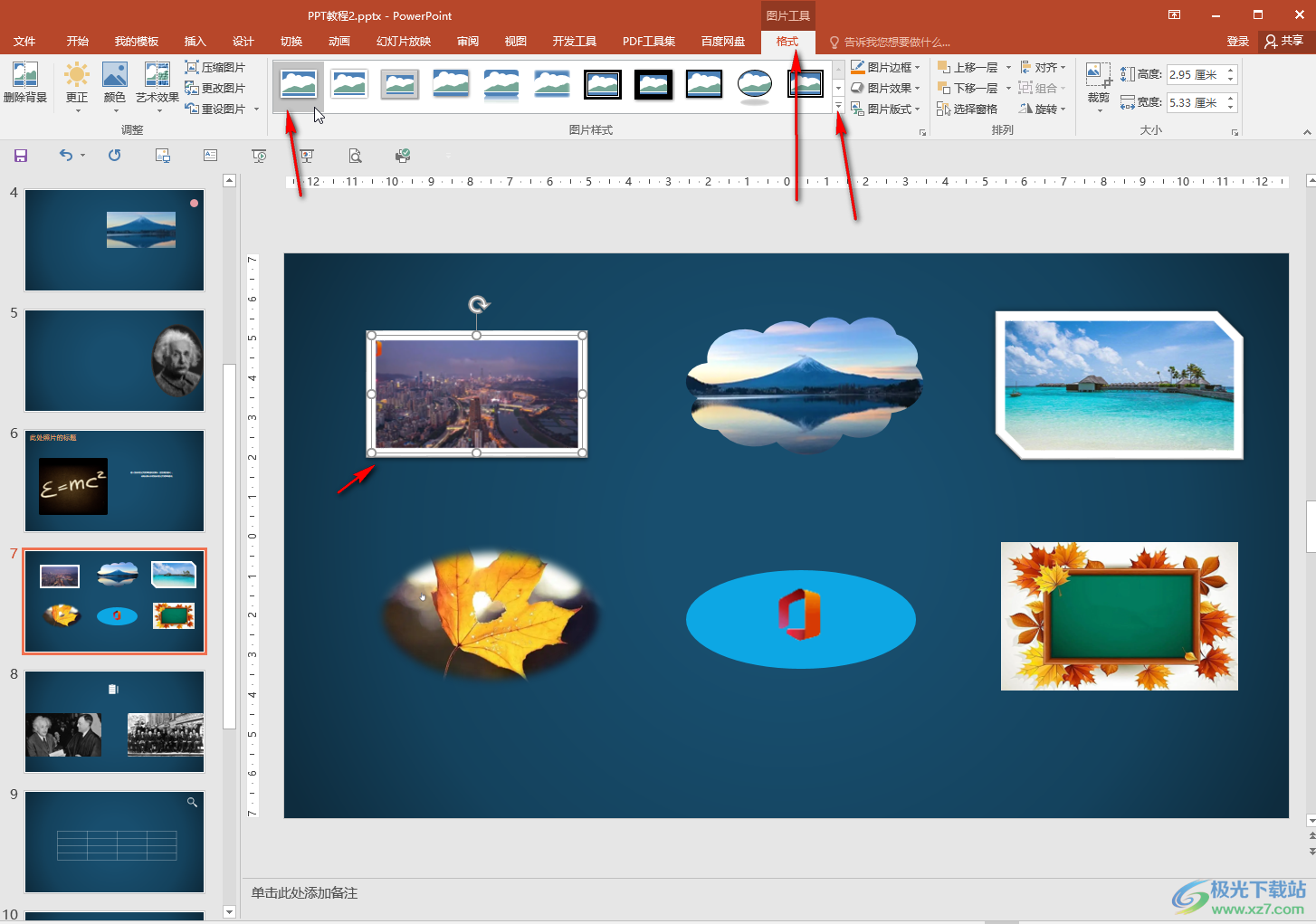This screenshot has height=924, width=1316.
Task: Apply the thick black frame picture style
Action: point(653,84)
